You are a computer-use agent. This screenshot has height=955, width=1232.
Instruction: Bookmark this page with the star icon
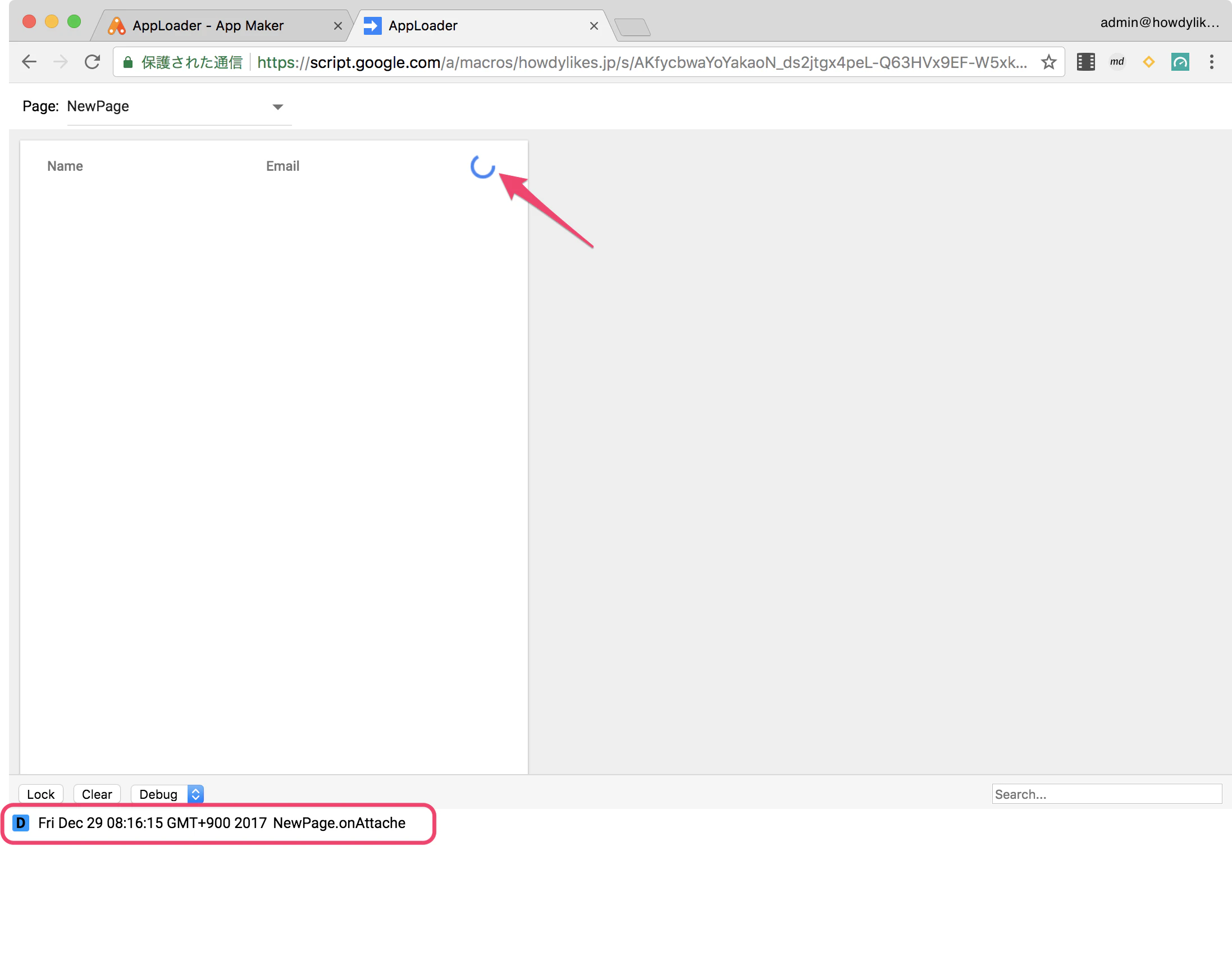coord(1048,62)
